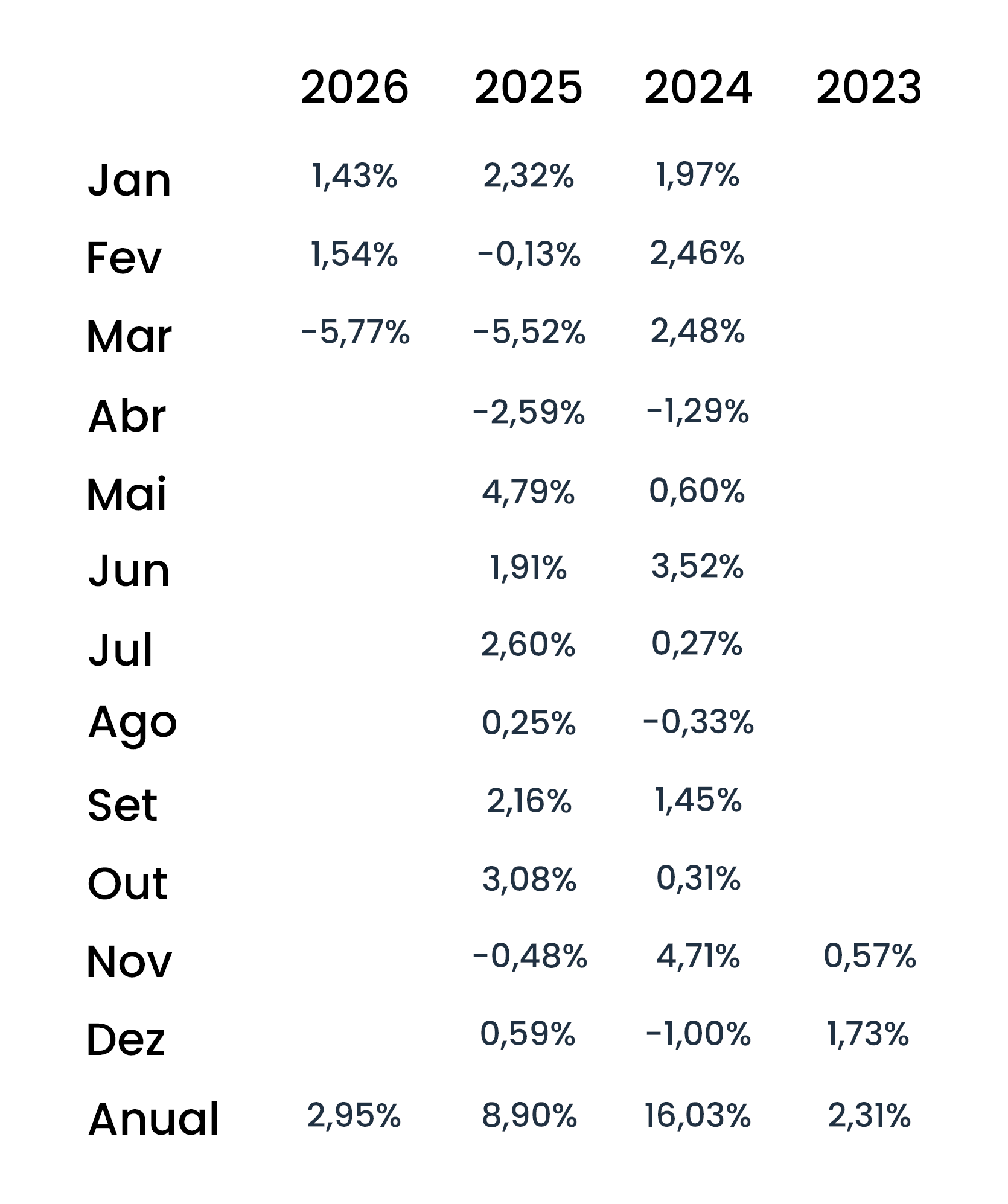This screenshot has height=1204, width=1008.
Task: Select the 1,43% January 2026 cell
Action: tap(354, 176)
